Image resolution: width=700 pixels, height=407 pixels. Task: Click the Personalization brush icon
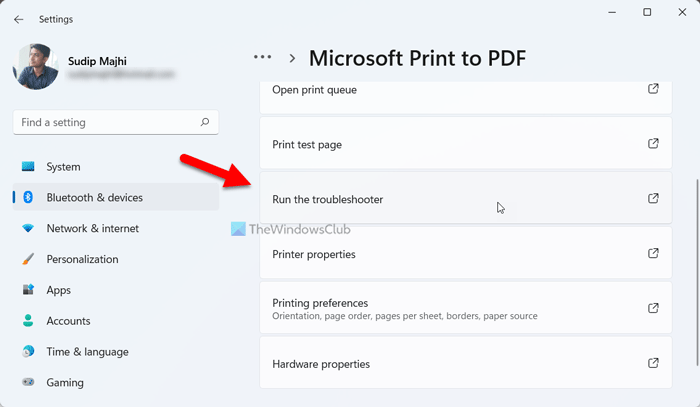[28, 260]
